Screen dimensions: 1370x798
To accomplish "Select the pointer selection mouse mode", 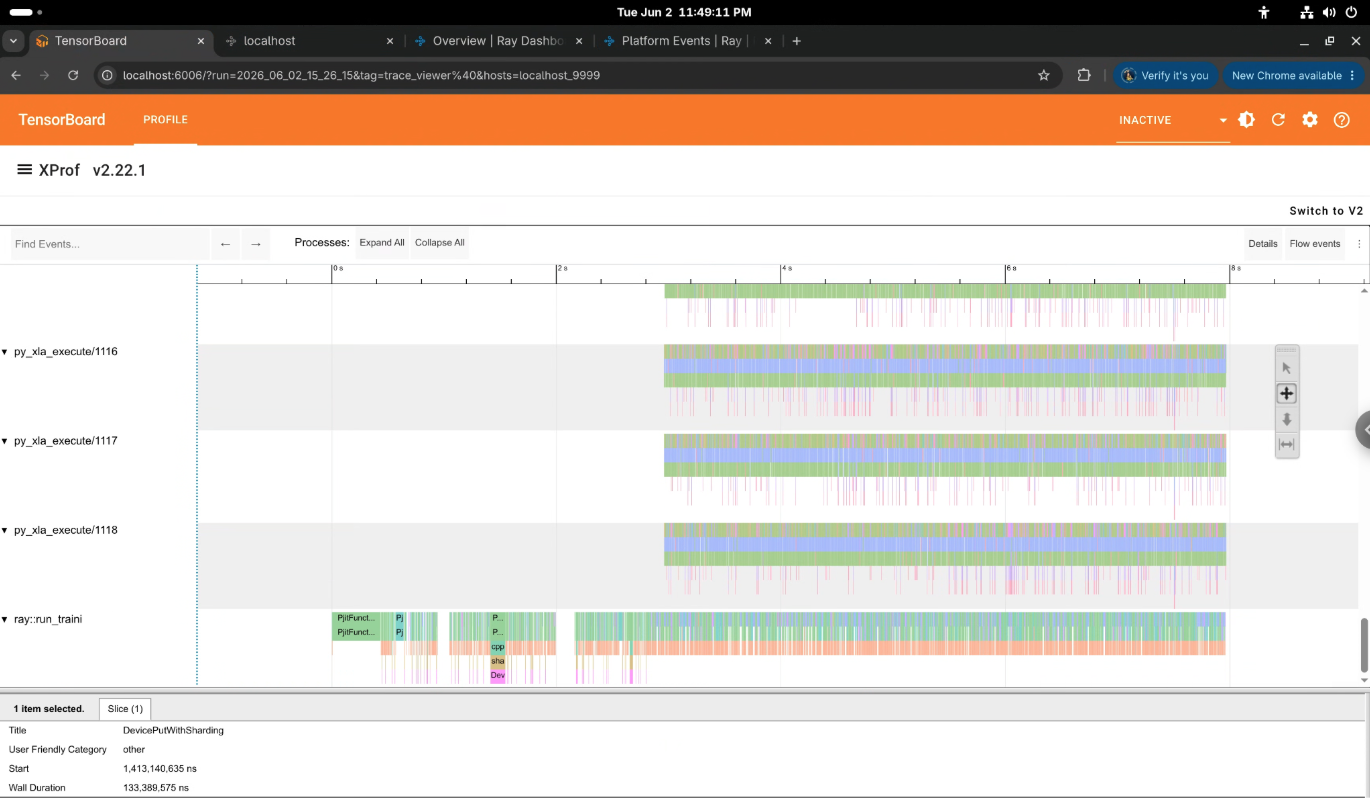I will tap(1287, 368).
